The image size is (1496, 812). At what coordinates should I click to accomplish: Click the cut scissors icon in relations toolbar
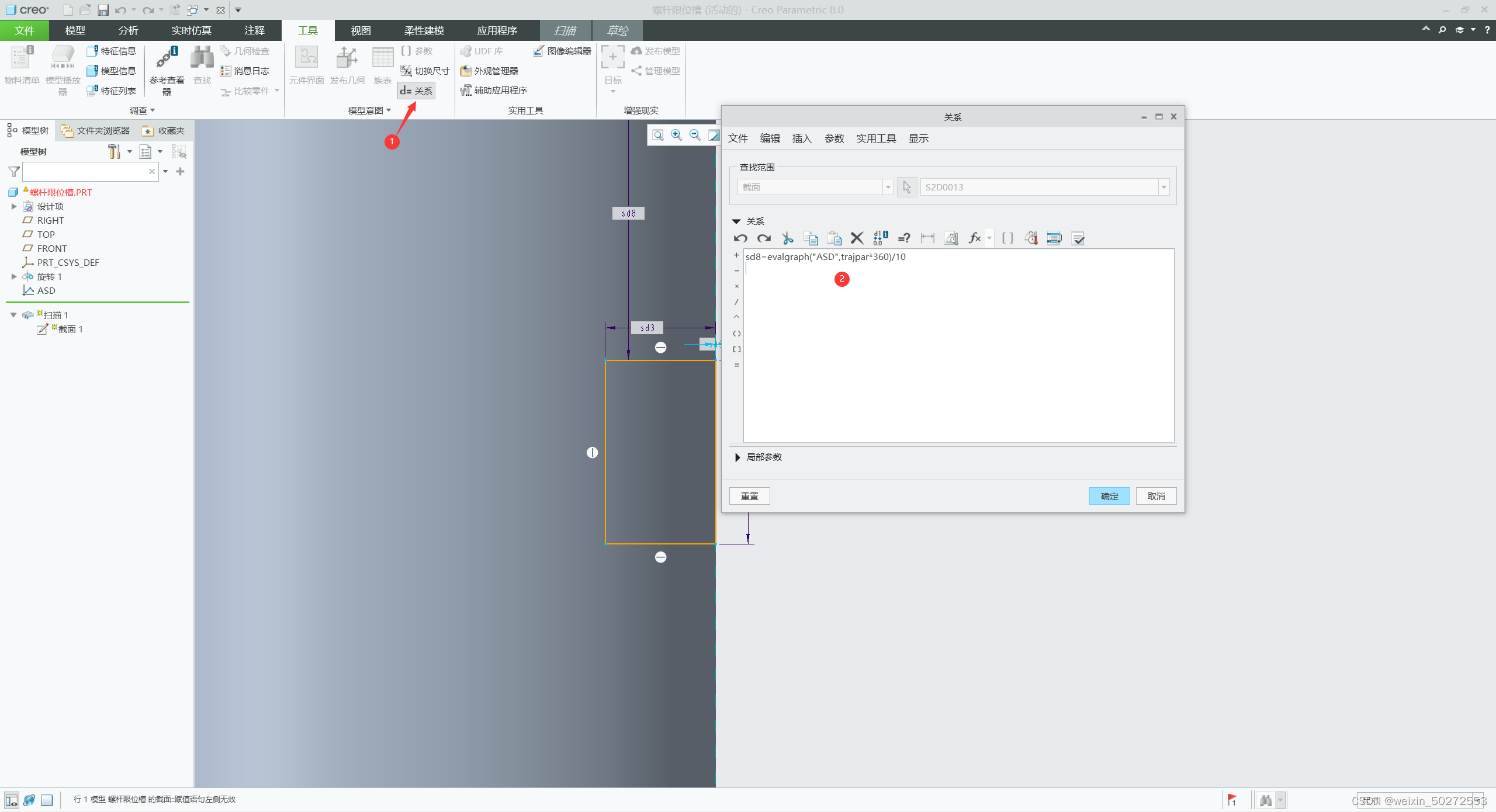point(787,238)
